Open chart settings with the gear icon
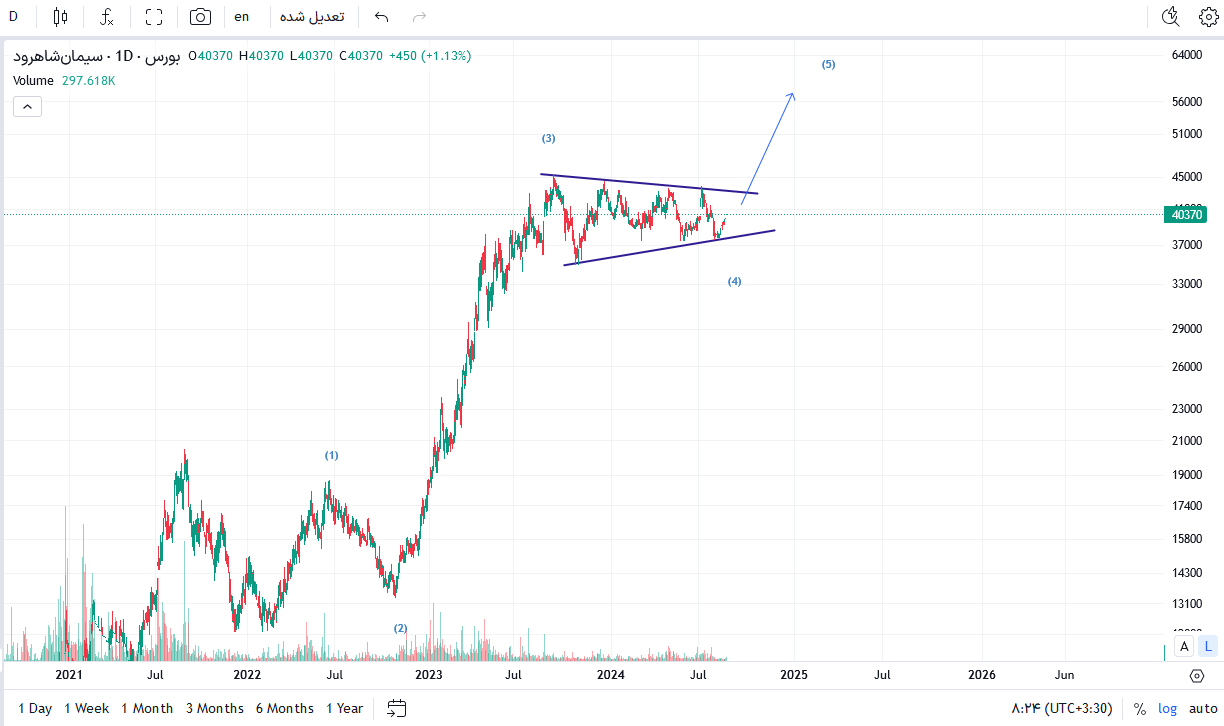This screenshot has height=726, width=1224. click(x=1207, y=17)
